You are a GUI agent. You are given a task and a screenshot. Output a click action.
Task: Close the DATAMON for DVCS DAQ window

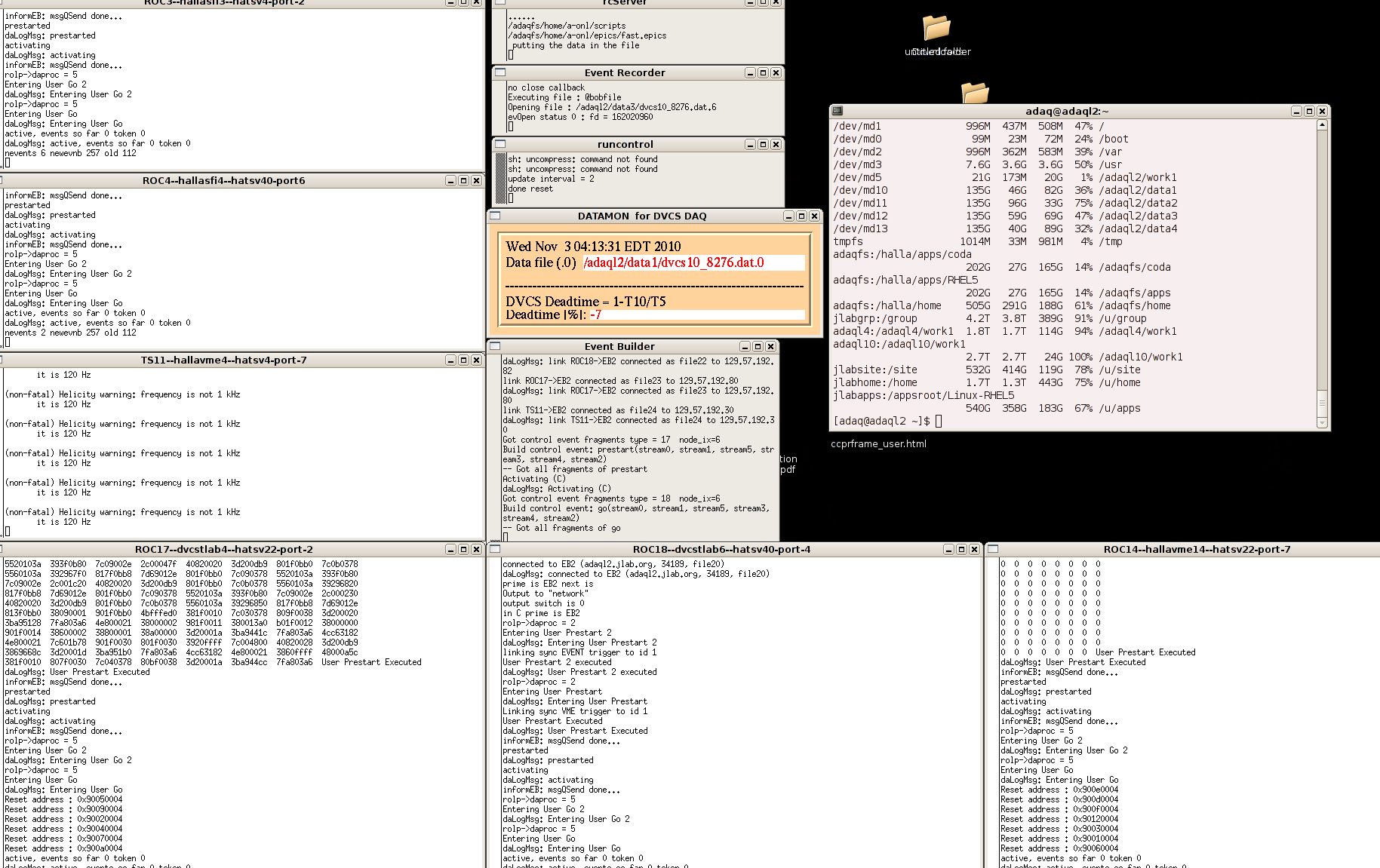814,216
